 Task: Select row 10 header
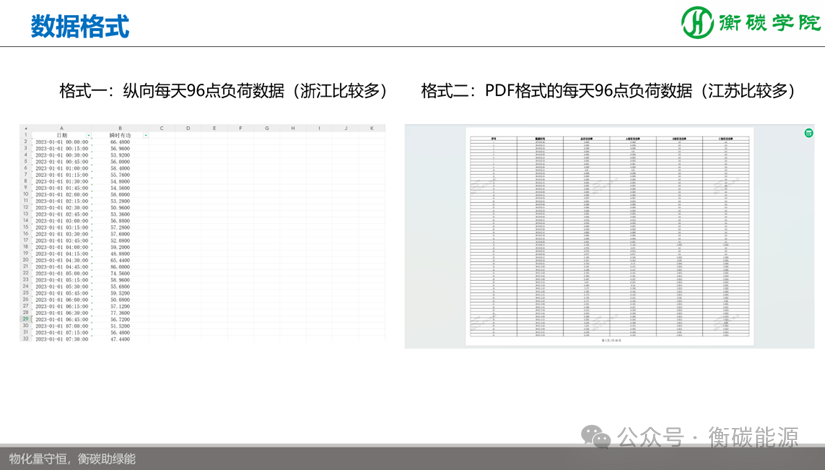click(25, 194)
